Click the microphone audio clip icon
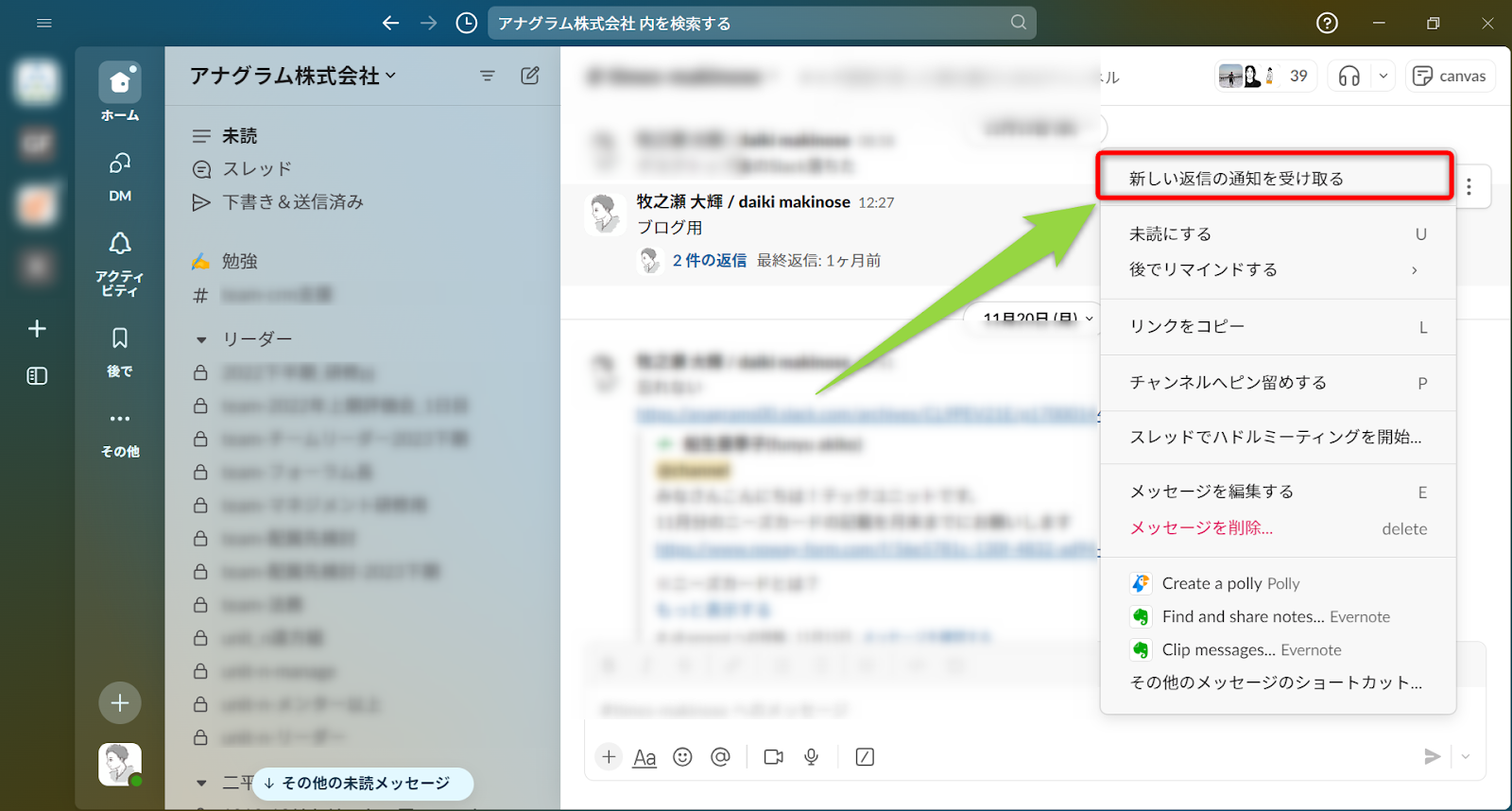This screenshot has height=811, width=1512. [x=811, y=757]
